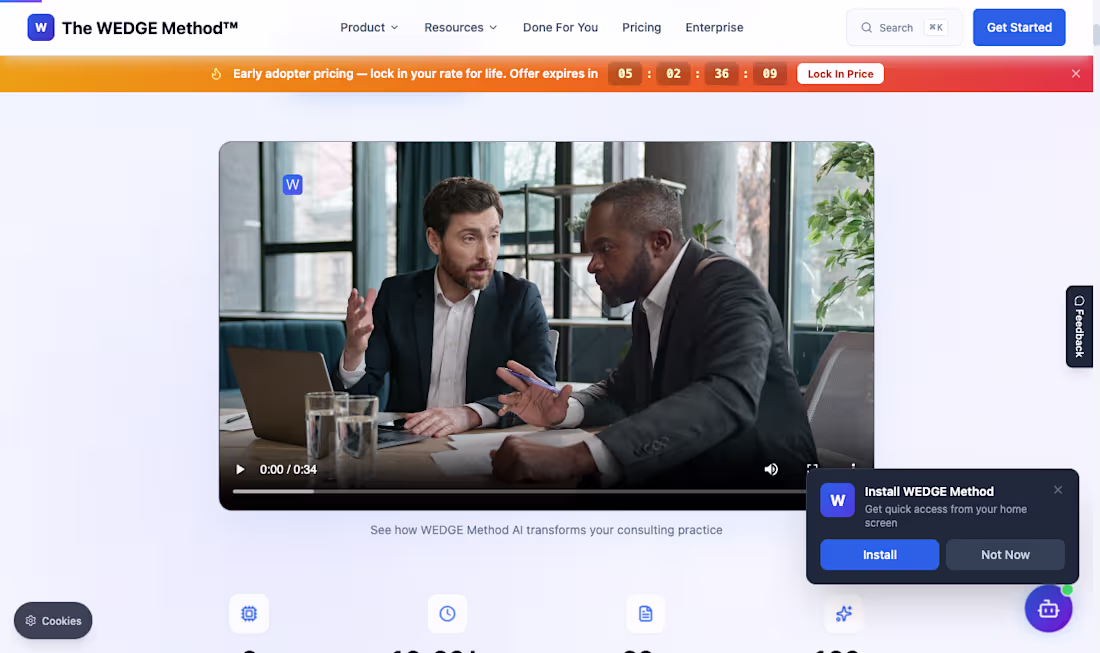Click the Lock In Price button

pos(840,74)
